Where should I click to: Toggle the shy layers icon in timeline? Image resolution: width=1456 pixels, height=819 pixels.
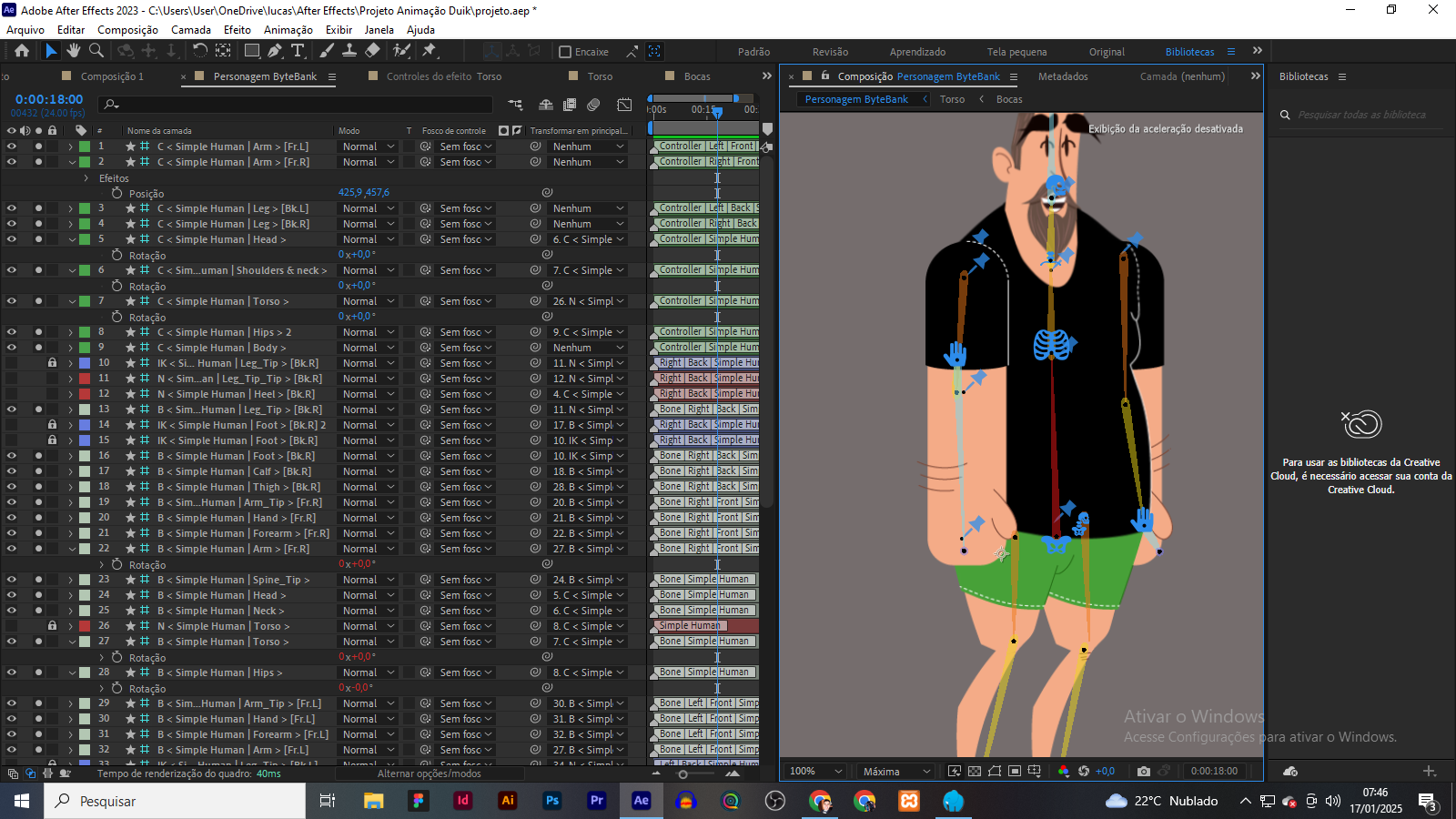pyautogui.click(x=546, y=105)
